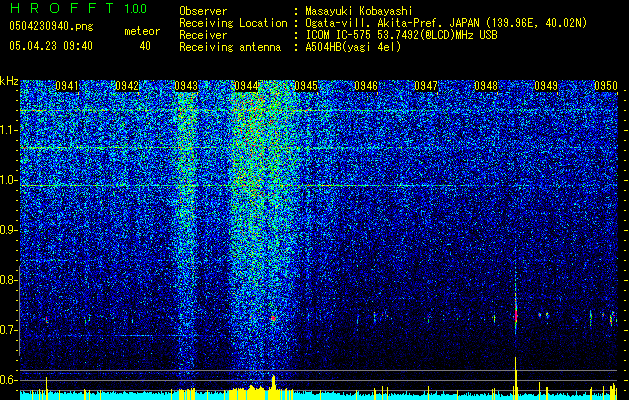Click the 0948 time marker
This screenshot has width=629, height=400.
(x=486, y=86)
